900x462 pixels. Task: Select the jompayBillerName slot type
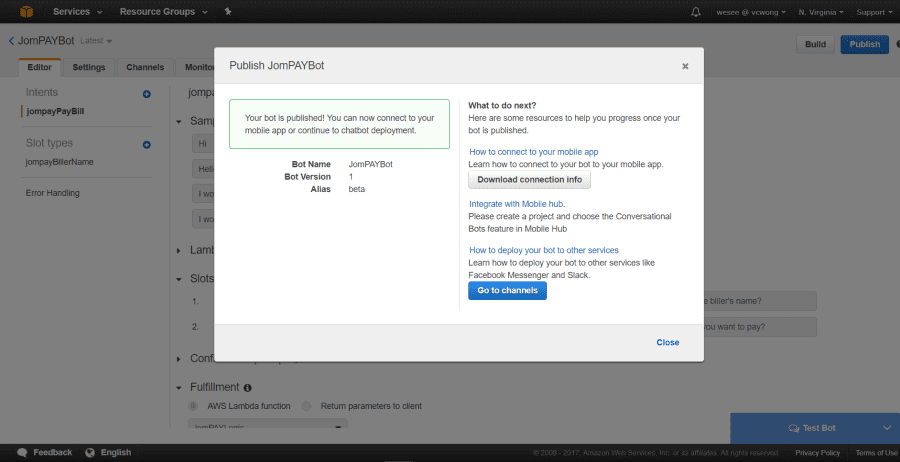coord(60,162)
